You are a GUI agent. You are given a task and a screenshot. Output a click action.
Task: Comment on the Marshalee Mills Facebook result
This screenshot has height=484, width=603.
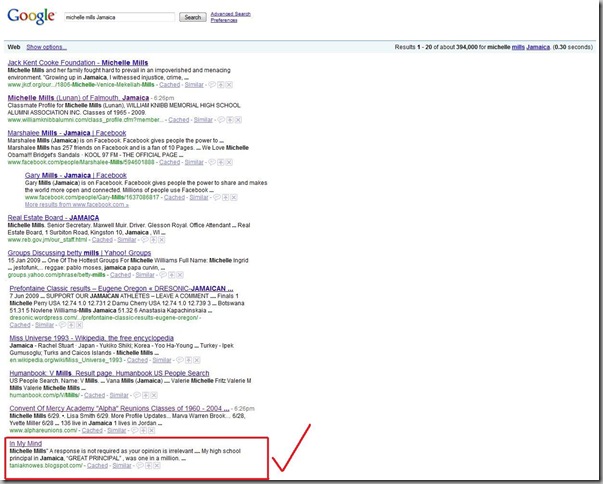click(x=212, y=162)
